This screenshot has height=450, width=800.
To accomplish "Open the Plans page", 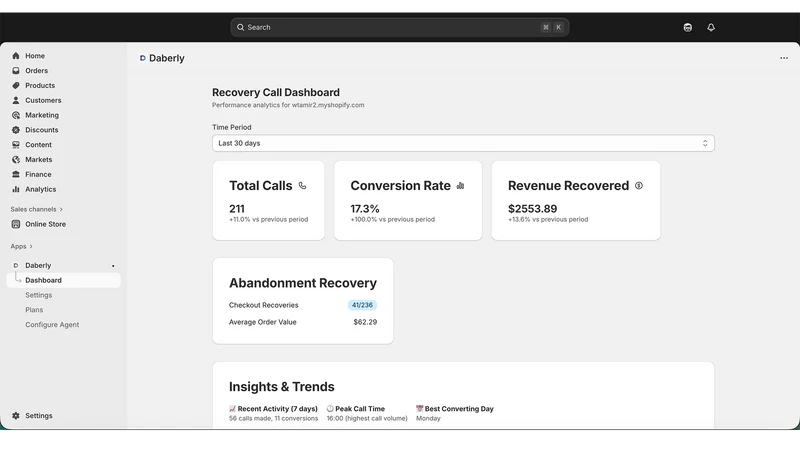I will point(34,310).
